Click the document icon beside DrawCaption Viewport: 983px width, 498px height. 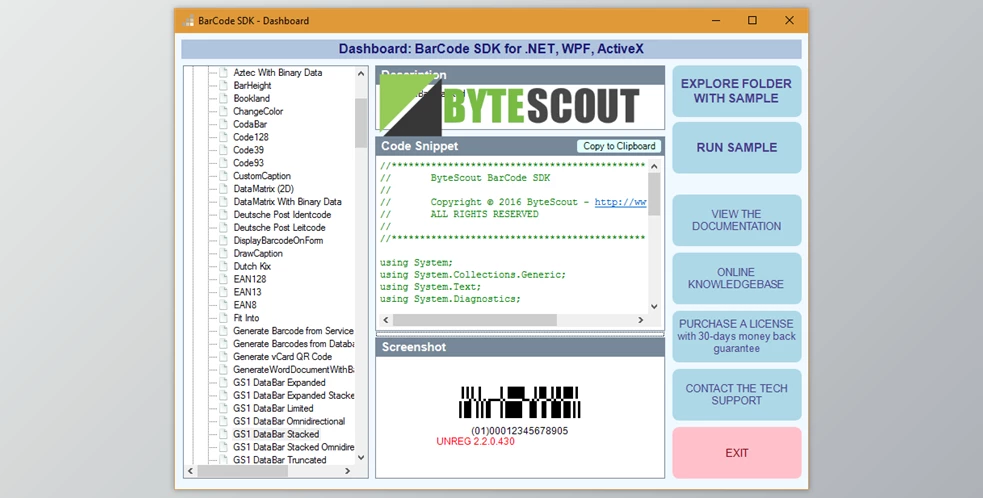click(223, 253)
